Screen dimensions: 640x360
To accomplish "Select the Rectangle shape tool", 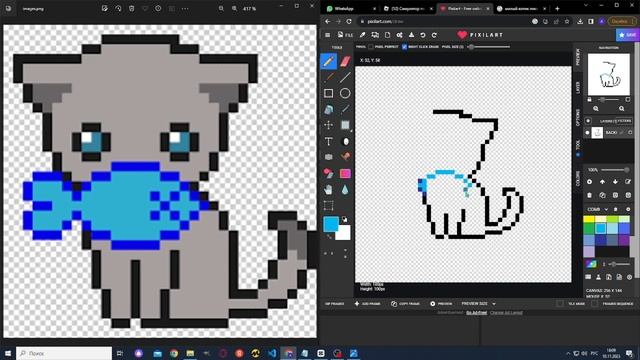I will click(329, 93).
